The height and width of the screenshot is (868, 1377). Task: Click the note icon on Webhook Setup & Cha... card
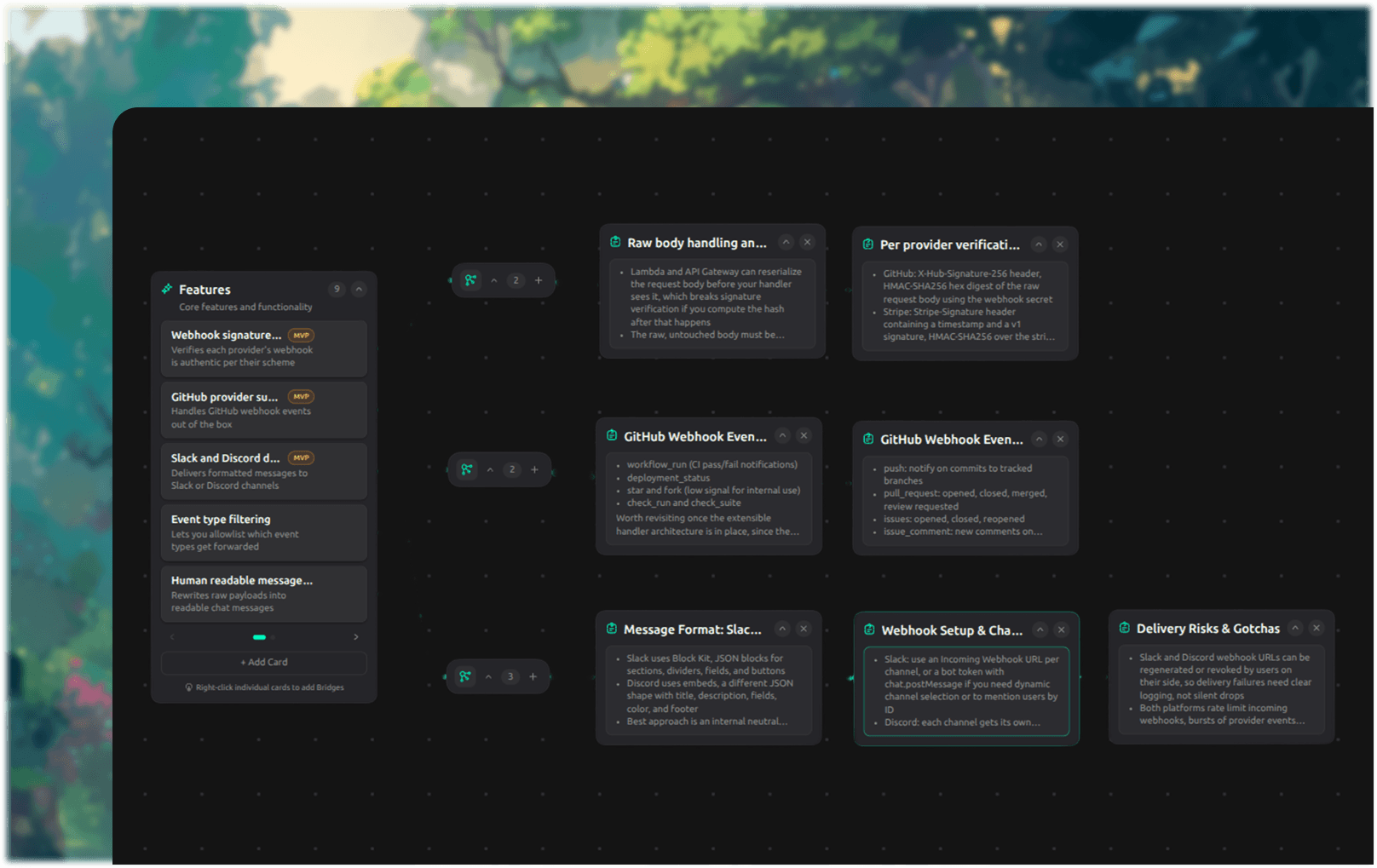(x=869, y=629)
